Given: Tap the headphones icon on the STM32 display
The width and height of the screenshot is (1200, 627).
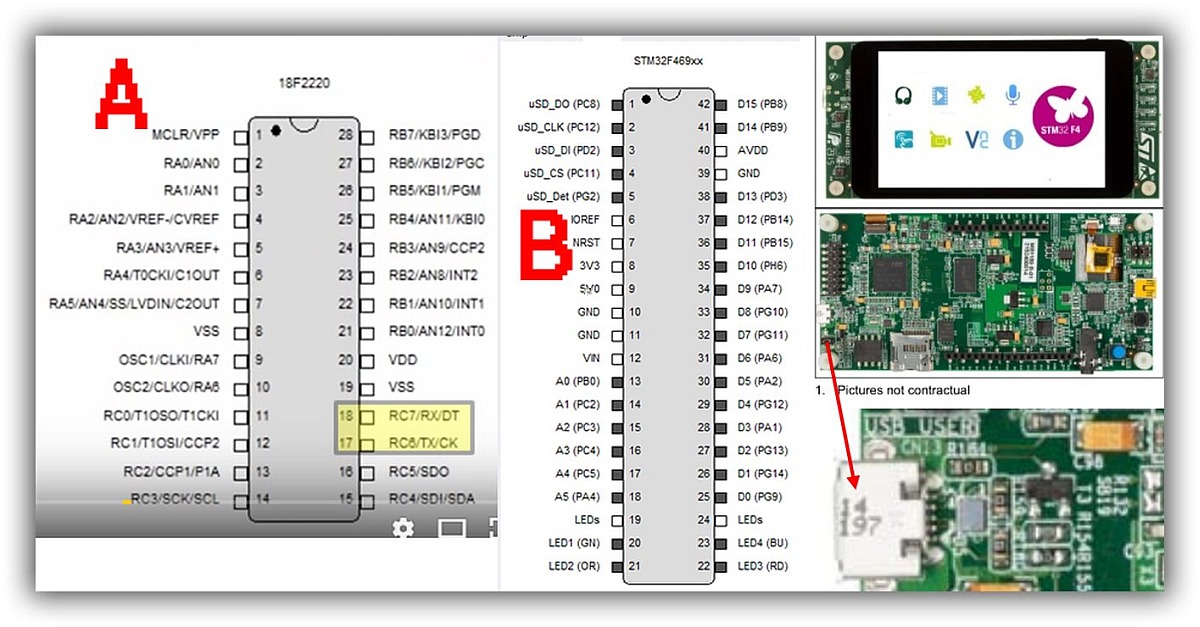Looking at the screenshot, I should [x=903, y=95].
